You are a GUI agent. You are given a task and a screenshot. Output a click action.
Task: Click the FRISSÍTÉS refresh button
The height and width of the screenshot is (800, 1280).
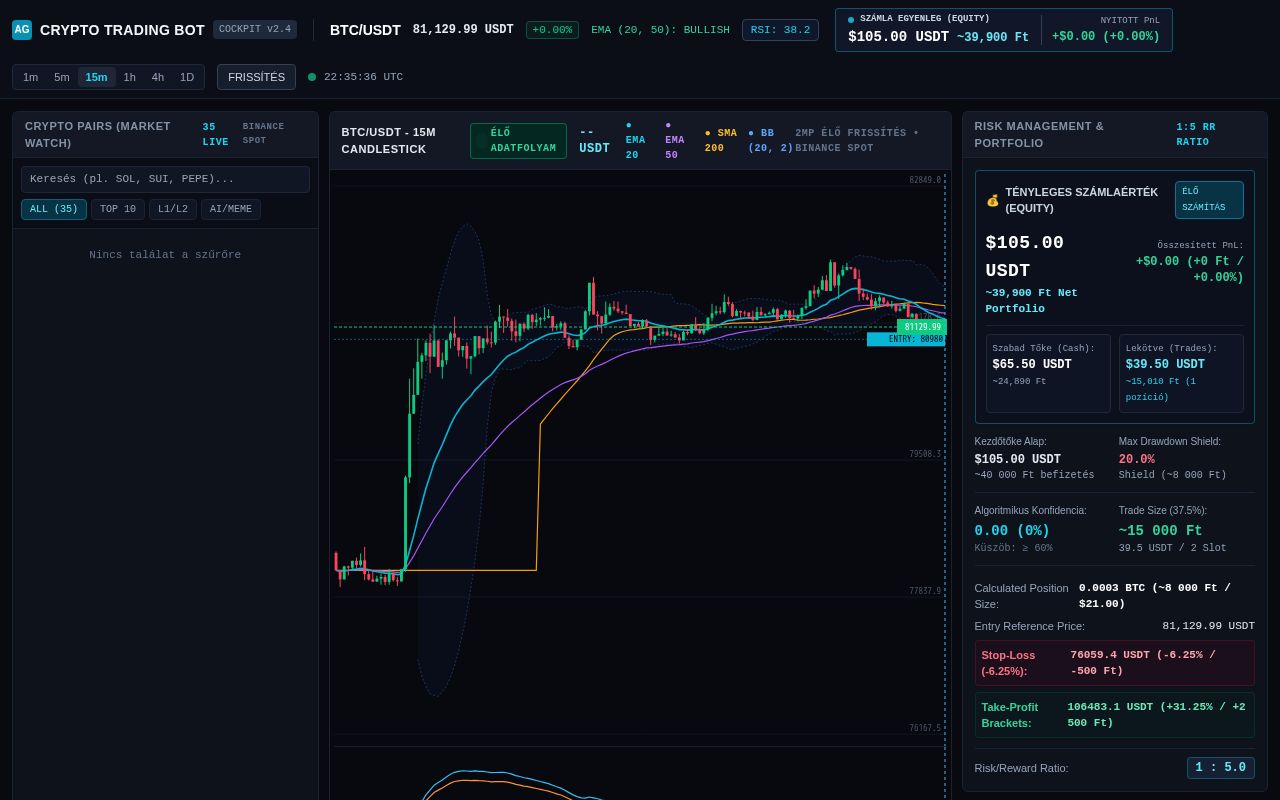256,77
